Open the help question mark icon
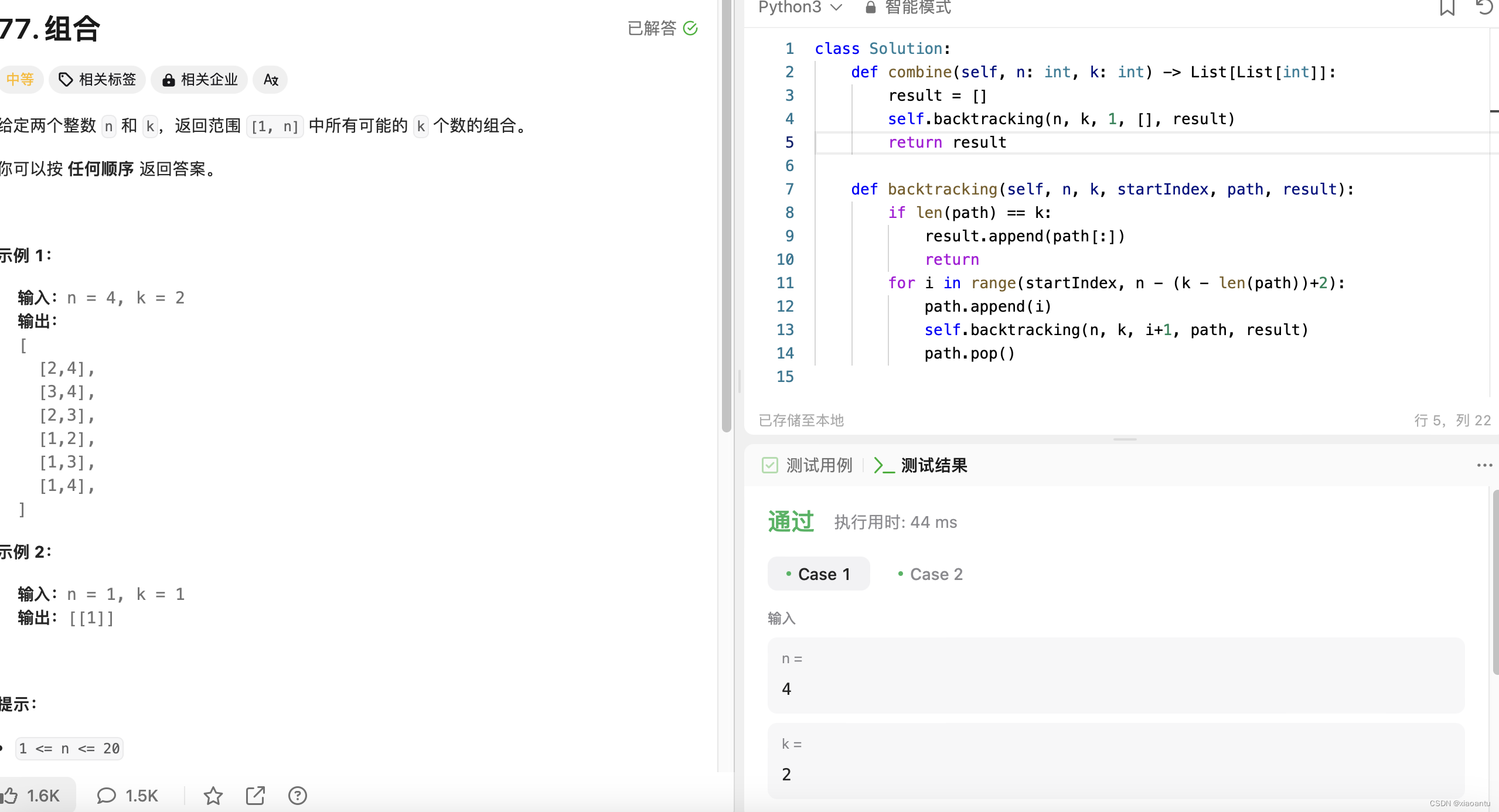Viewport: 1499px width, 812px height. [x=298, y=795]
